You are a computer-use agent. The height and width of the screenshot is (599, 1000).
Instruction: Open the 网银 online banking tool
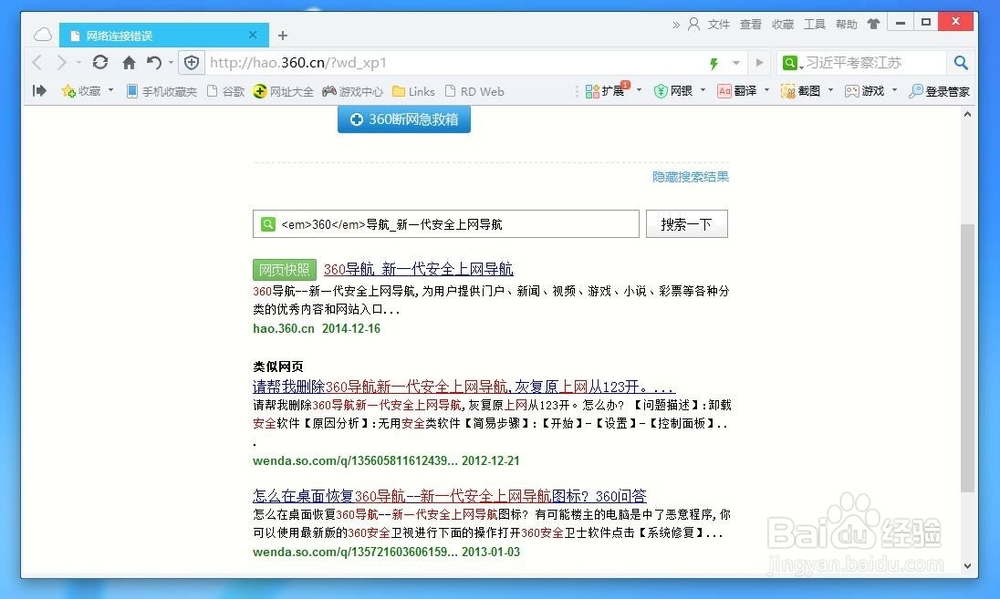678,91
